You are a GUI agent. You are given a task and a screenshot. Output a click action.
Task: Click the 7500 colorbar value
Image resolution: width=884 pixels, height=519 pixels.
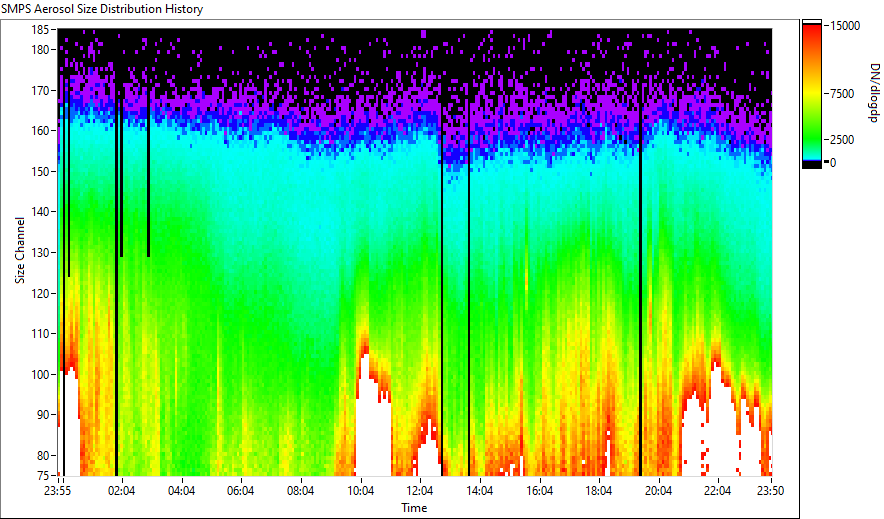click(842, 94)
